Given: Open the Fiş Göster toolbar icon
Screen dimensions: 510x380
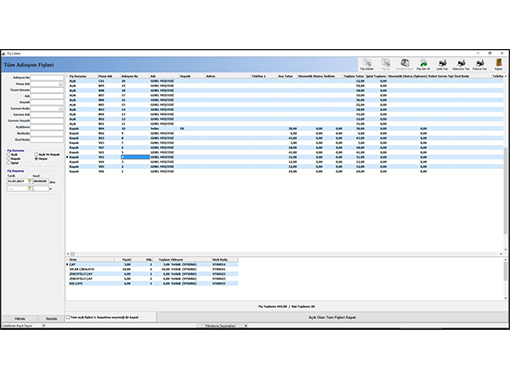Looking at the screenshot, I should (x=367, y=64).
